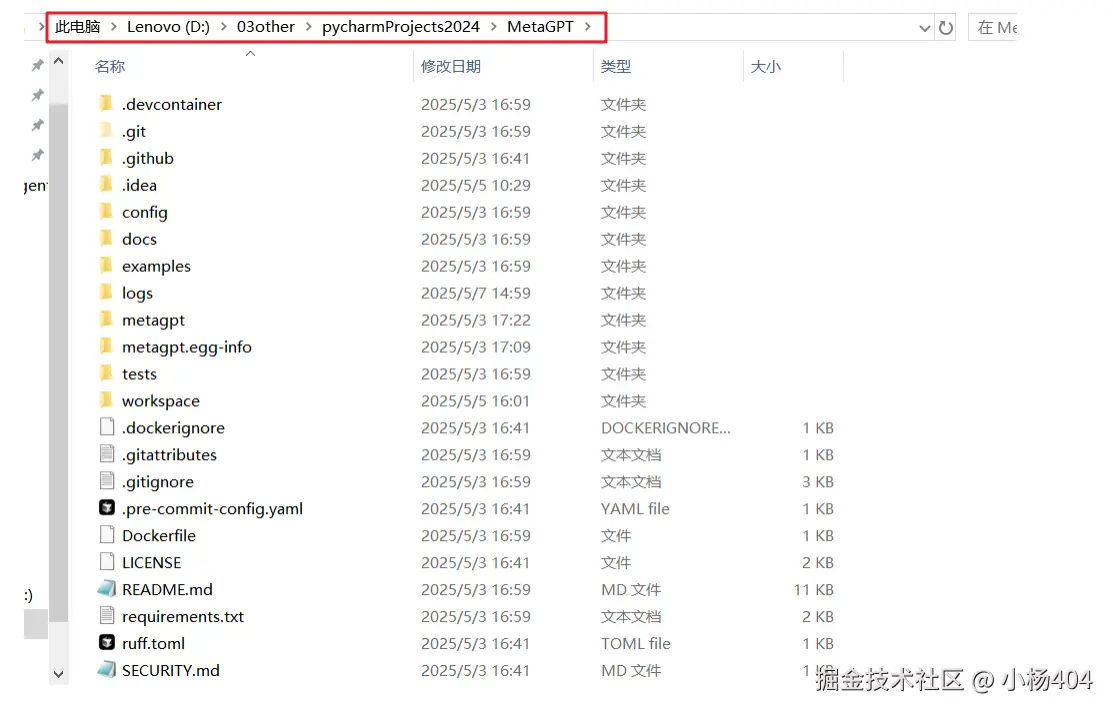This screenshot has height=714, width=1113.
Task: Click the logs folder icon
Action: [x=106, y=292]
